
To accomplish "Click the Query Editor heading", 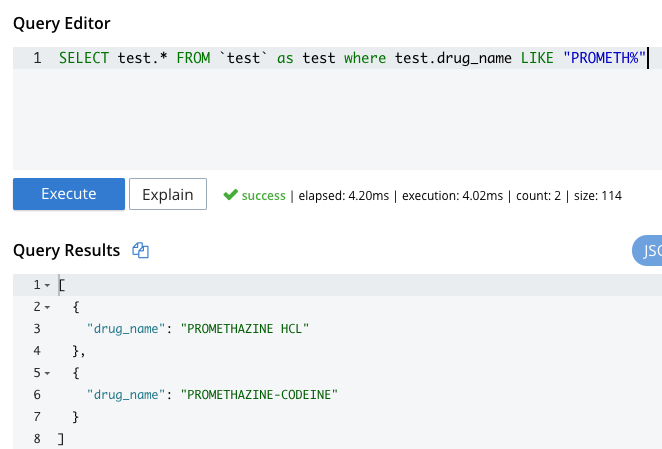I will click(62, 23).
